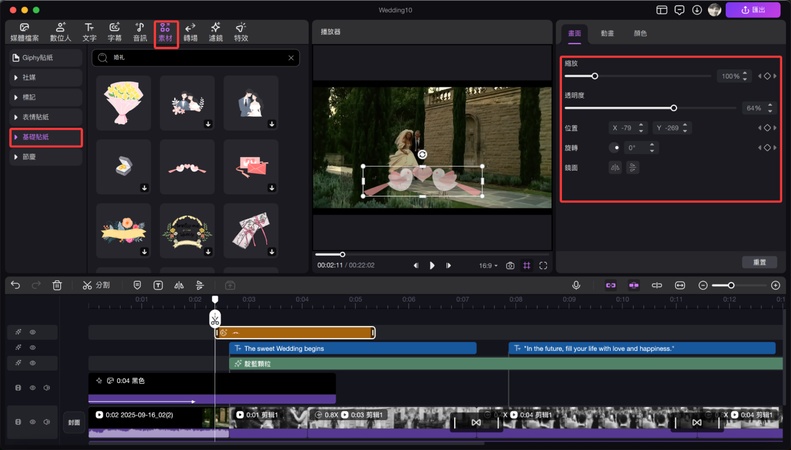Click the 縮放 scale slider handle

coord(595,76)
